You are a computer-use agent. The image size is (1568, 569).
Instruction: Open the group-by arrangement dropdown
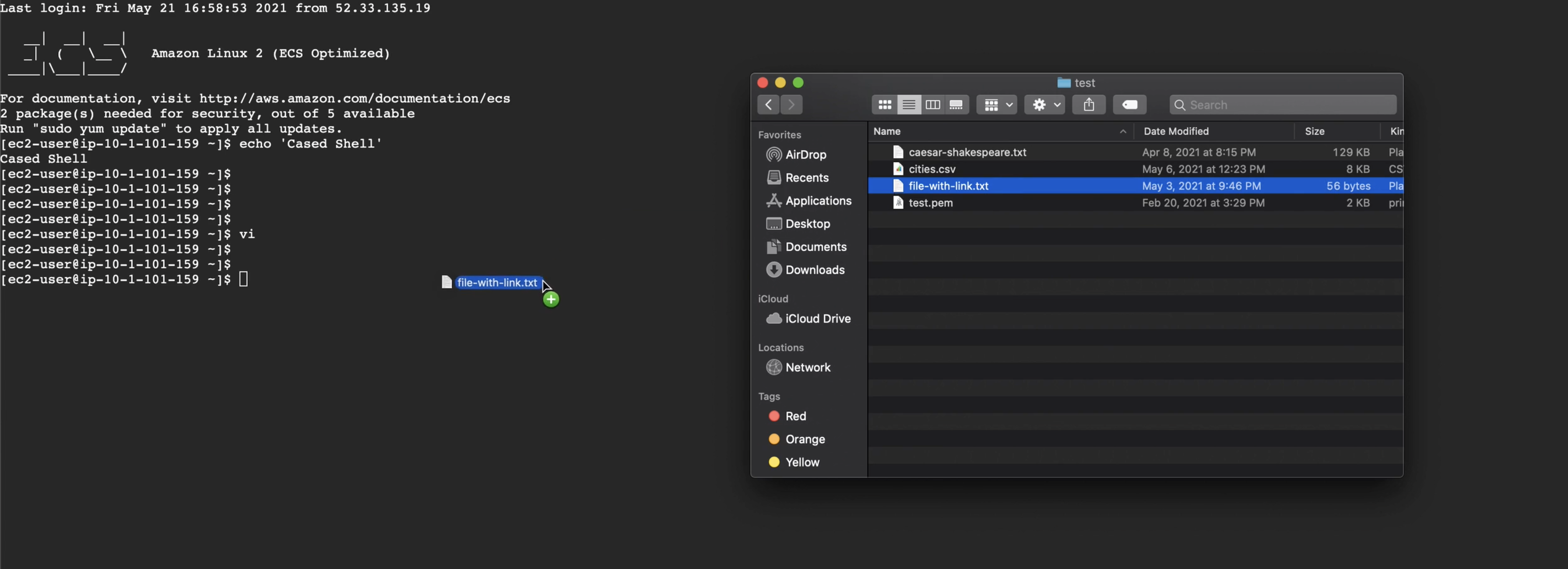pos(996,105)
